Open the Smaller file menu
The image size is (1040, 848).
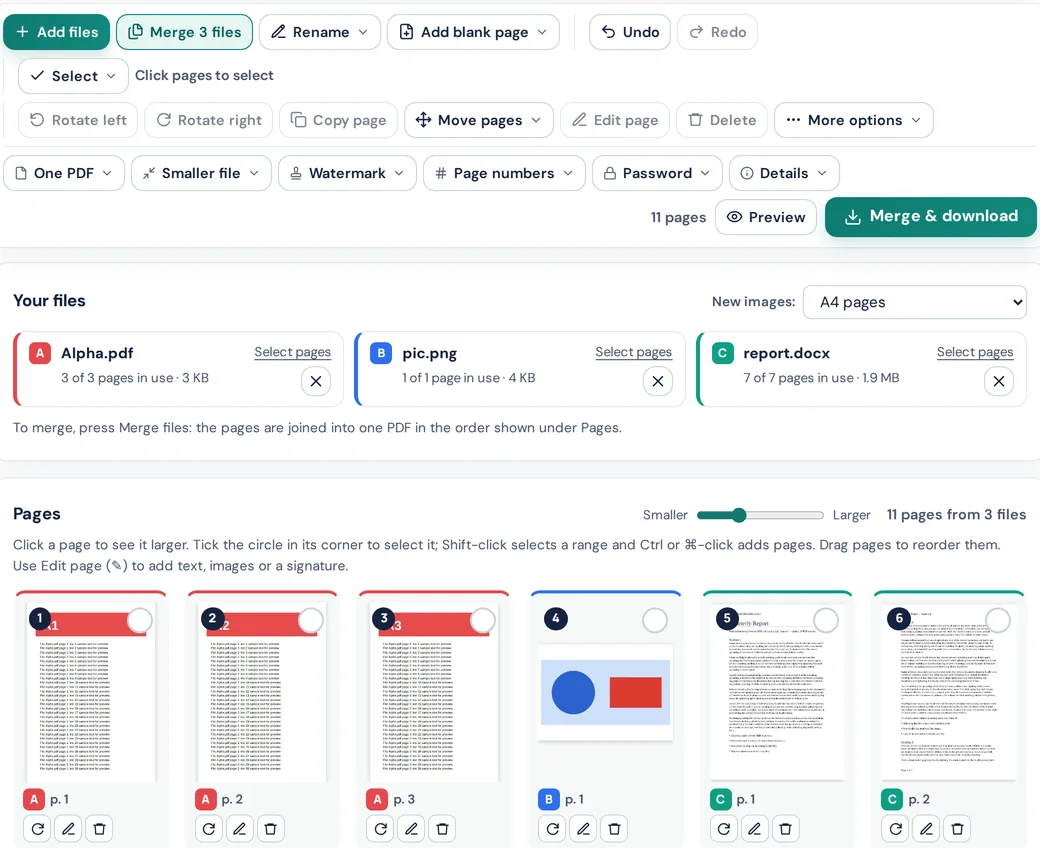[201, 173]
